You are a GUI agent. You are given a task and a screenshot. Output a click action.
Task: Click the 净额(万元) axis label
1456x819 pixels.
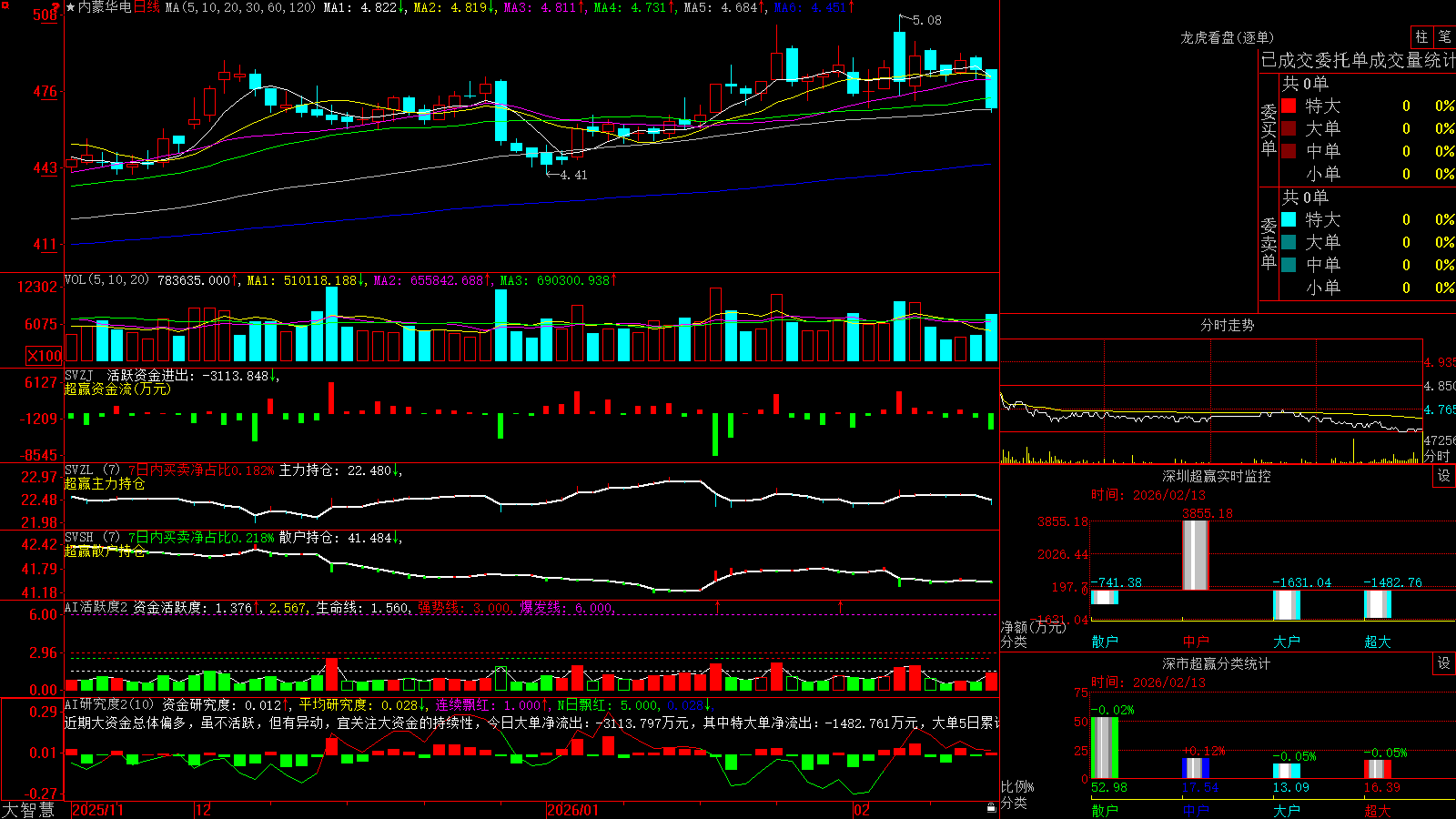(1034, 627)
